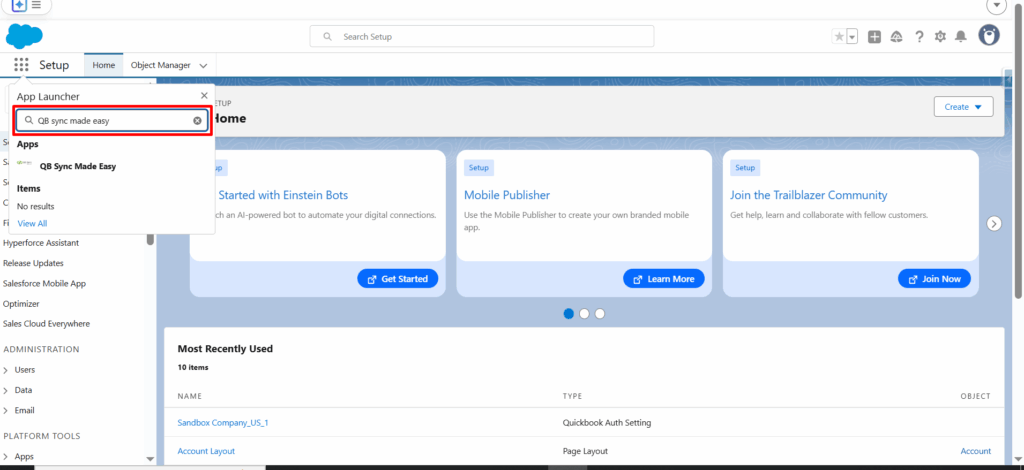This screenshot has height=470, width=1024.
Task: Open Sales Cloud Everywhere in sidebar
Action: point(46,324)
